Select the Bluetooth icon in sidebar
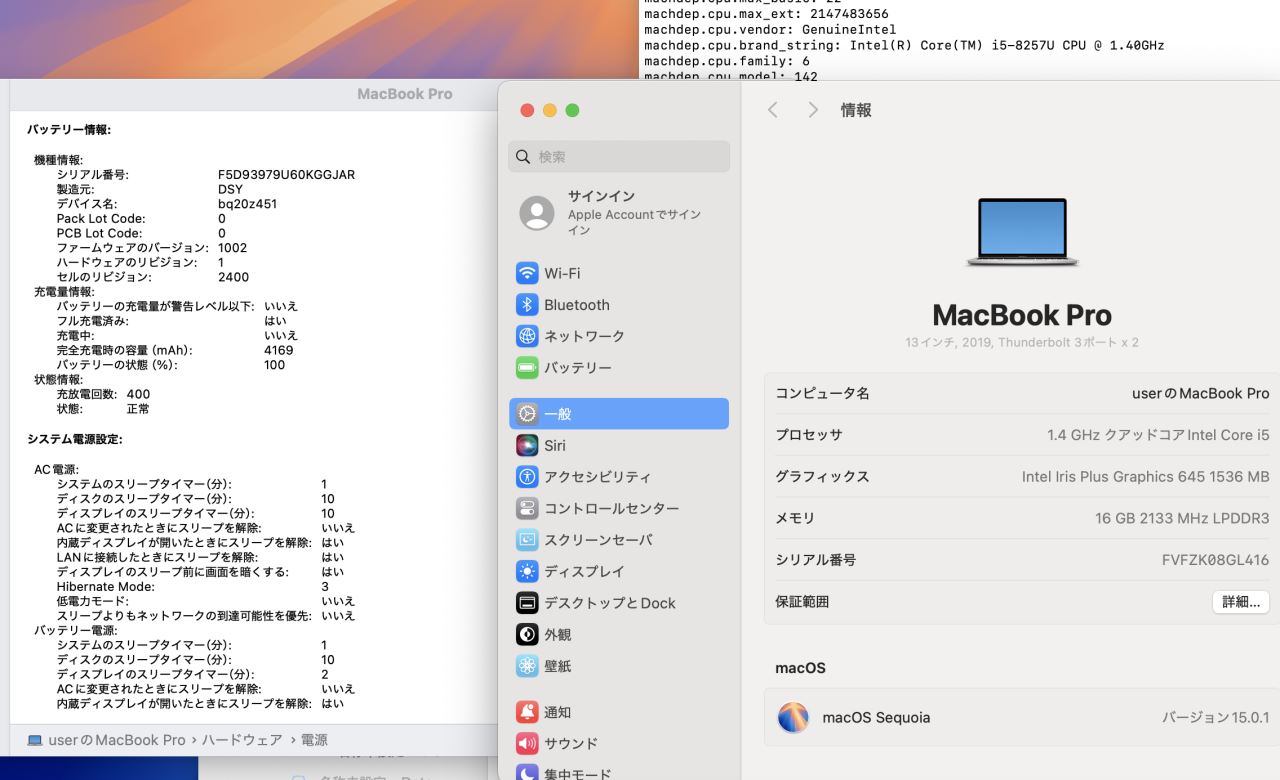1280x780 pixels. [527, 305]
